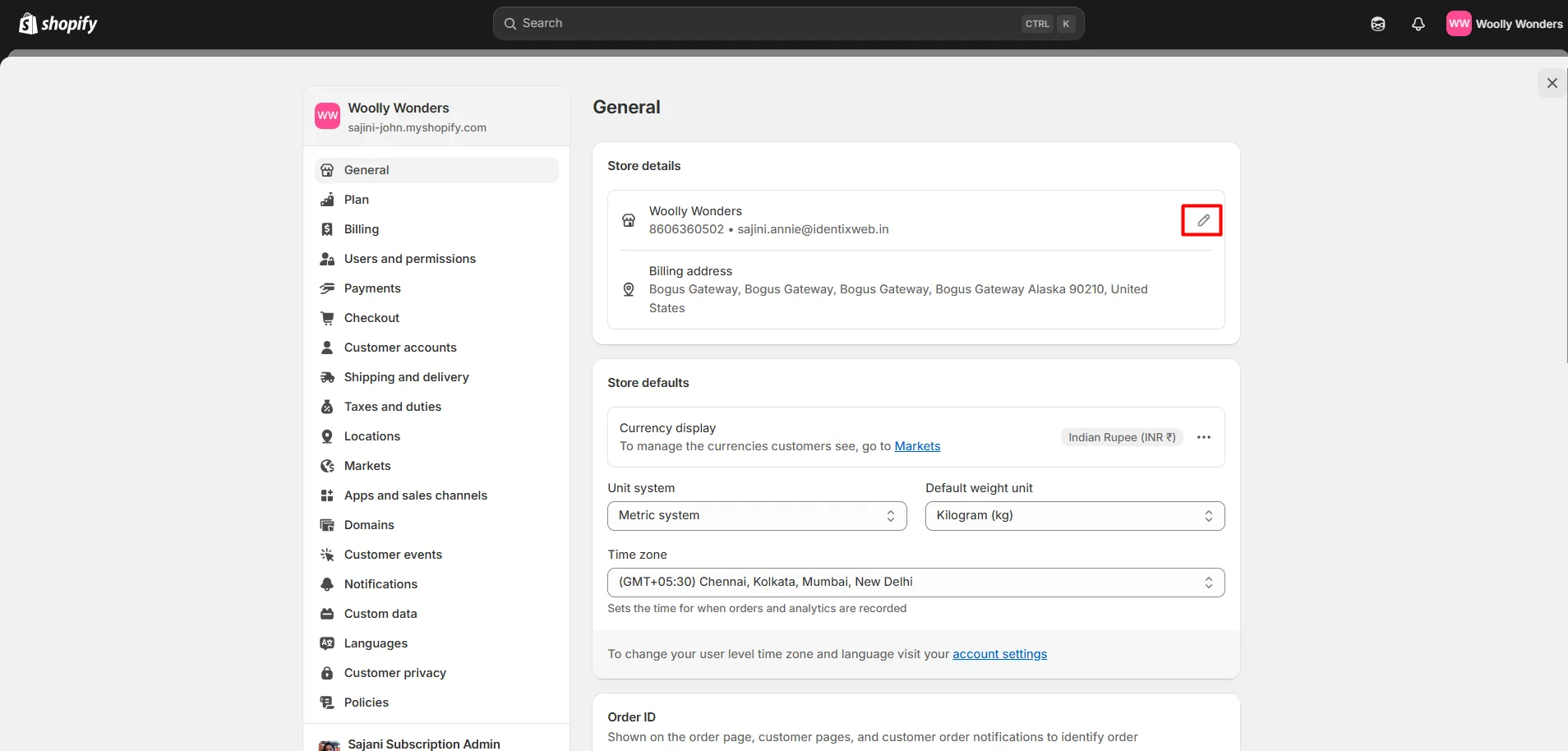The width and height of the screenshot is (1568, 751).
Task: Expand the Unit system dropdown
Action: [756, 516]
